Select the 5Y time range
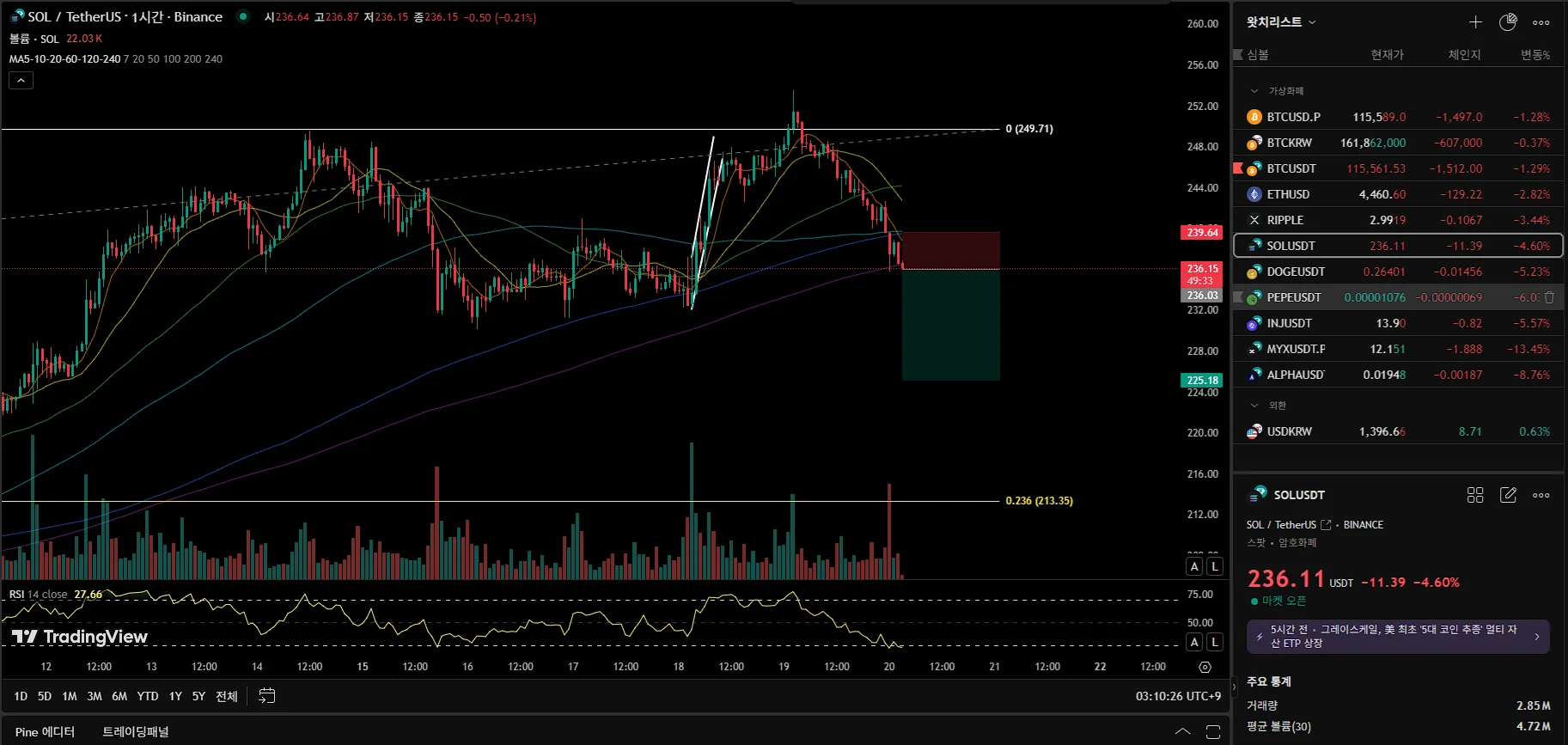Screen dimensions: 1568x745 [x=198, y=696]
